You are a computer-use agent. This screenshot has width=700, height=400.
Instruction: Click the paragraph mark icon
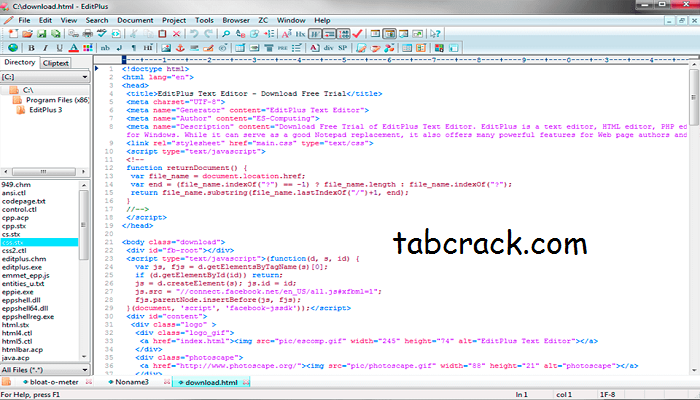(x=133, y=48)
